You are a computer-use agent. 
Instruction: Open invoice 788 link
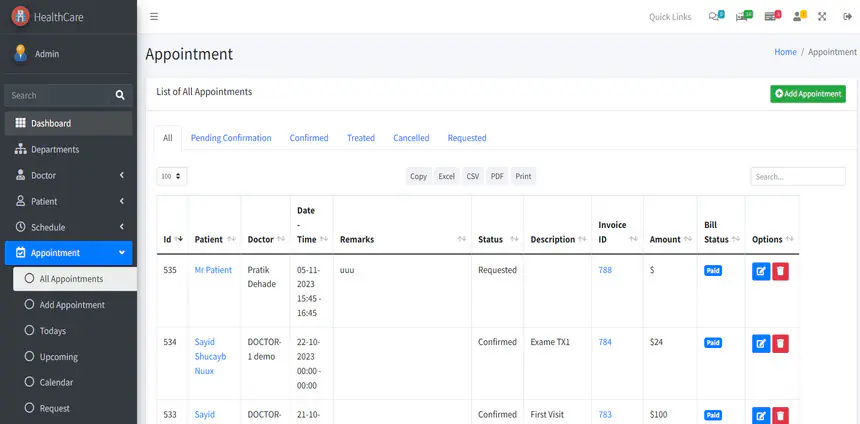pos(605,270)
